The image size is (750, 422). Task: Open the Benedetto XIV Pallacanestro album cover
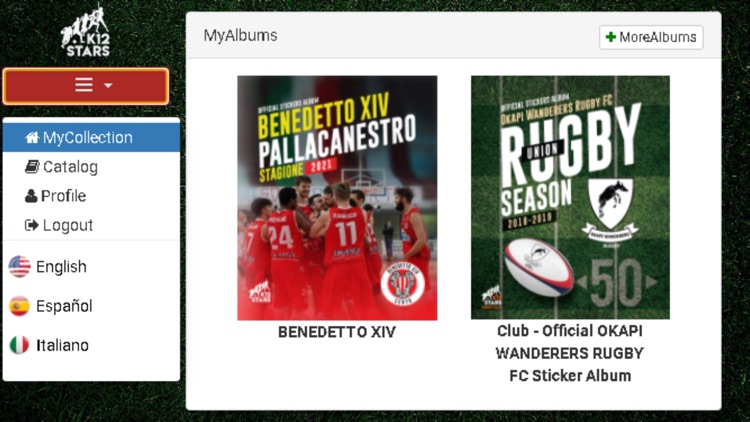coord(337,198)
